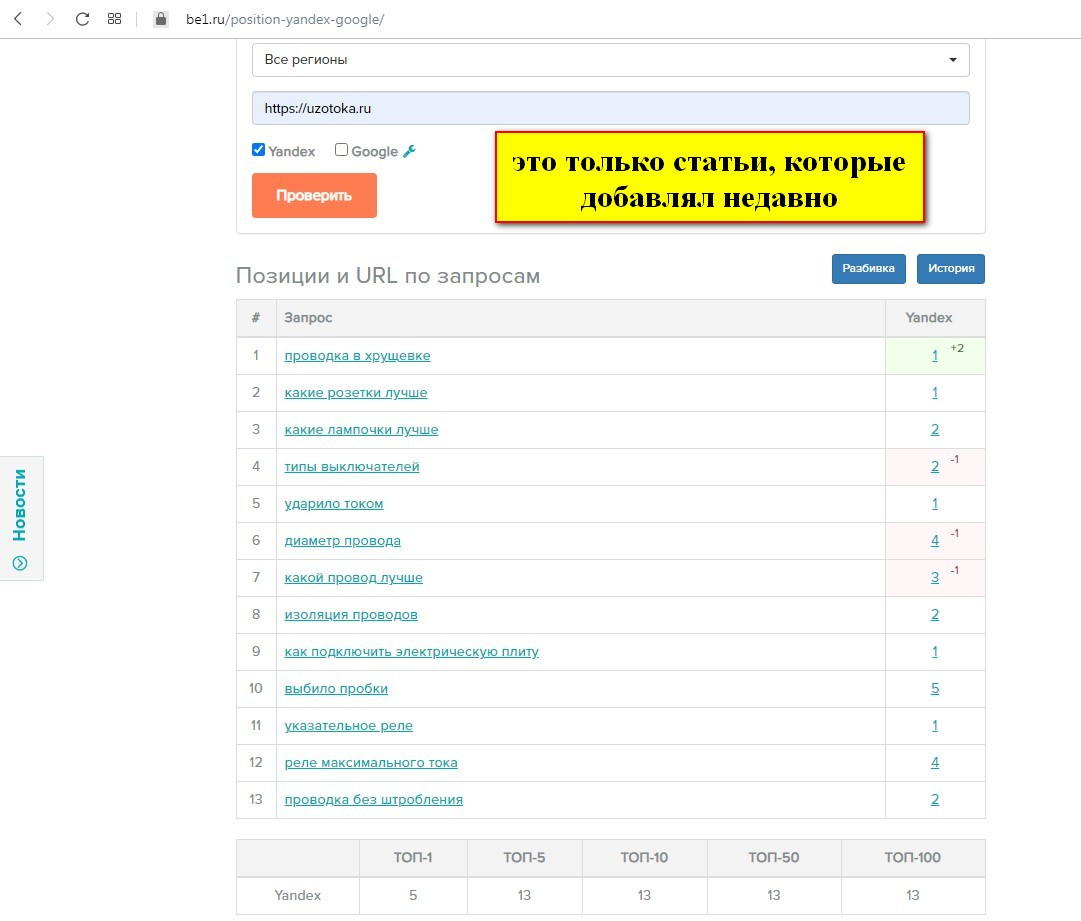Screen dimensions: 1081x921
Task: Click the ТОП-50 summary header
Action: pos(774,858)
